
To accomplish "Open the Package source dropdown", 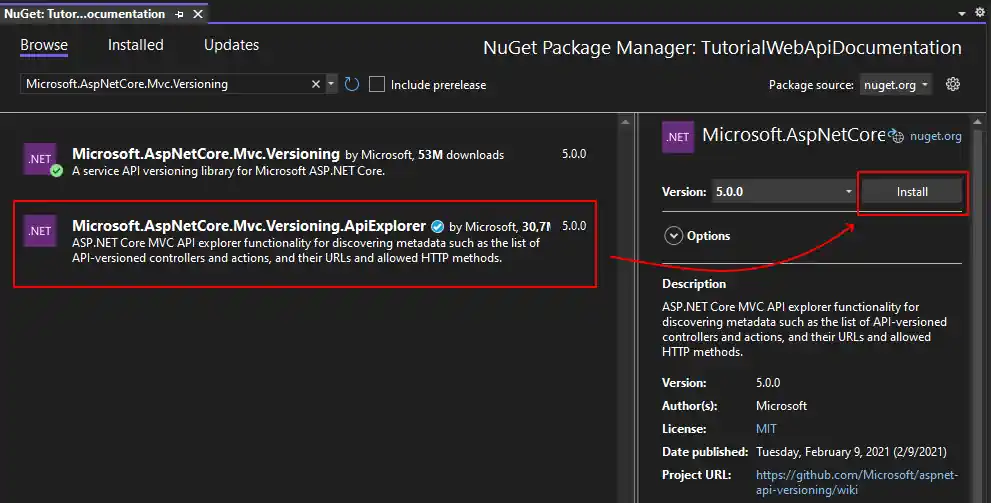I will point(896,85).
